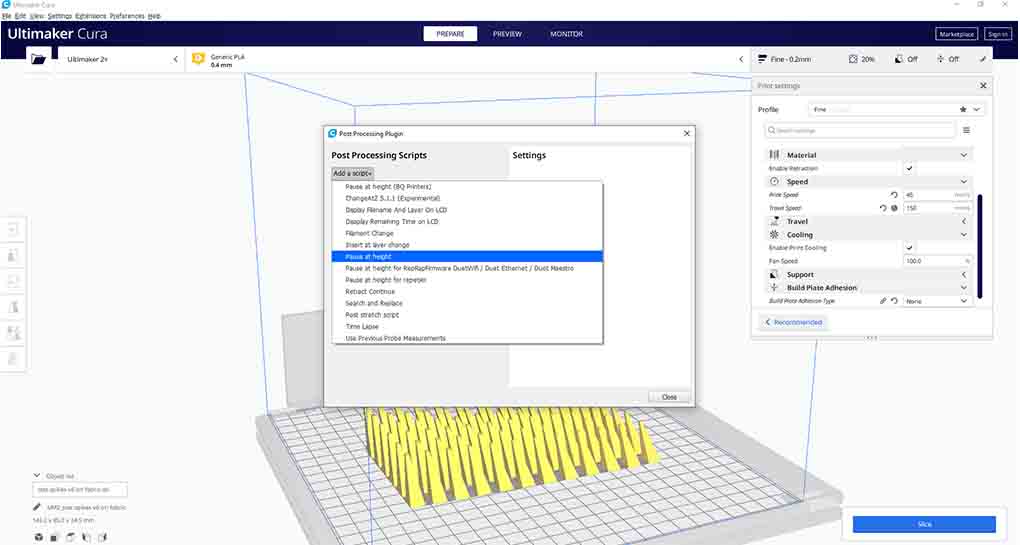Screen dimensions: 1020x545
Task: Collapse the Cooling settings section
Action: point(964,235)
